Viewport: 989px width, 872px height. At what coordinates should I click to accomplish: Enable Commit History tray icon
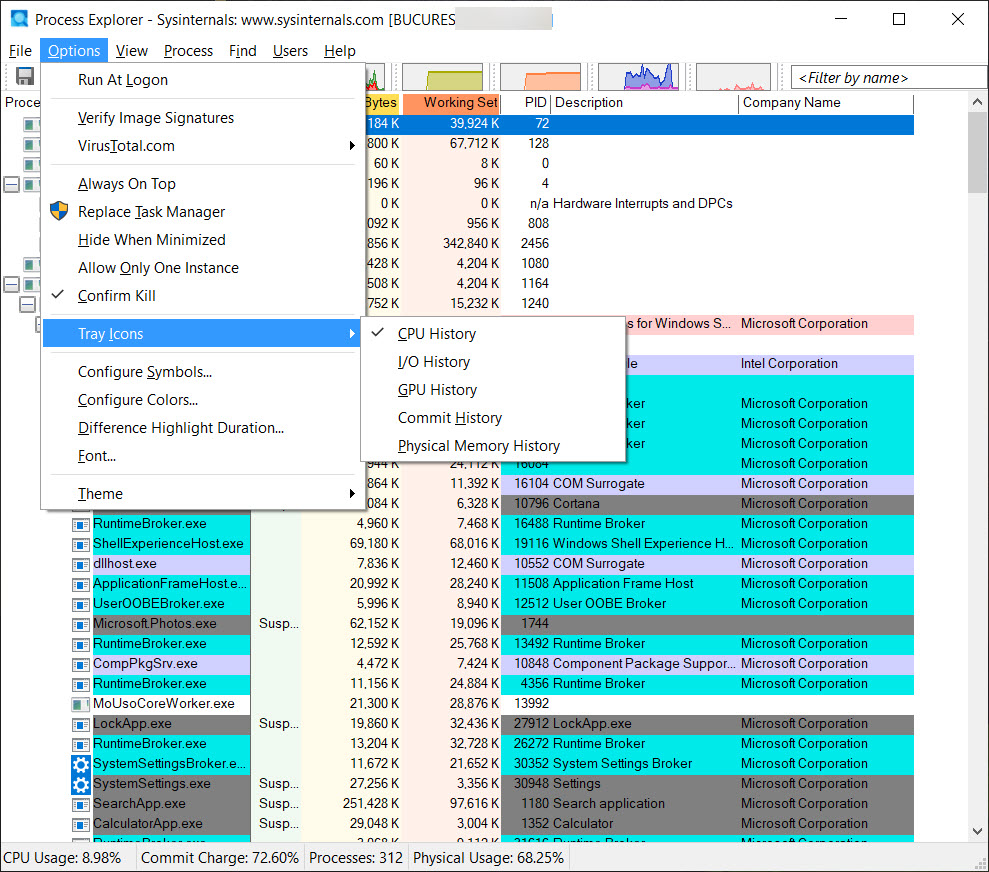click(x=493, y=417)
